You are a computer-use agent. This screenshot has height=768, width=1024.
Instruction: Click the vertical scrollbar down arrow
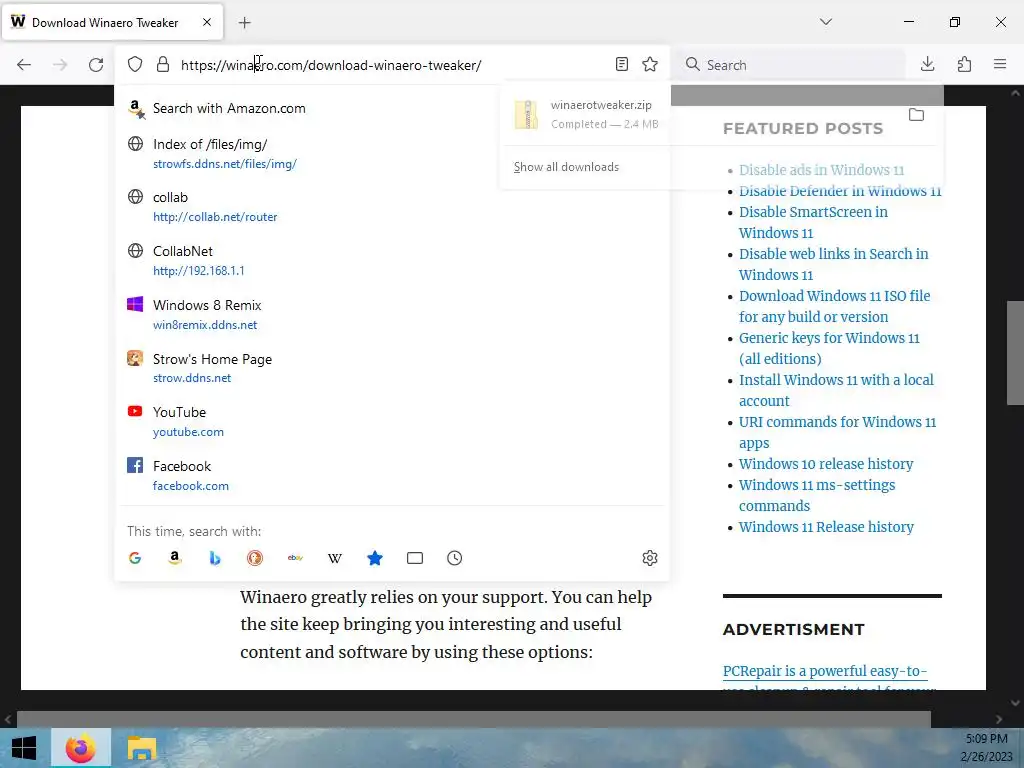click(x=1016, y=703)
